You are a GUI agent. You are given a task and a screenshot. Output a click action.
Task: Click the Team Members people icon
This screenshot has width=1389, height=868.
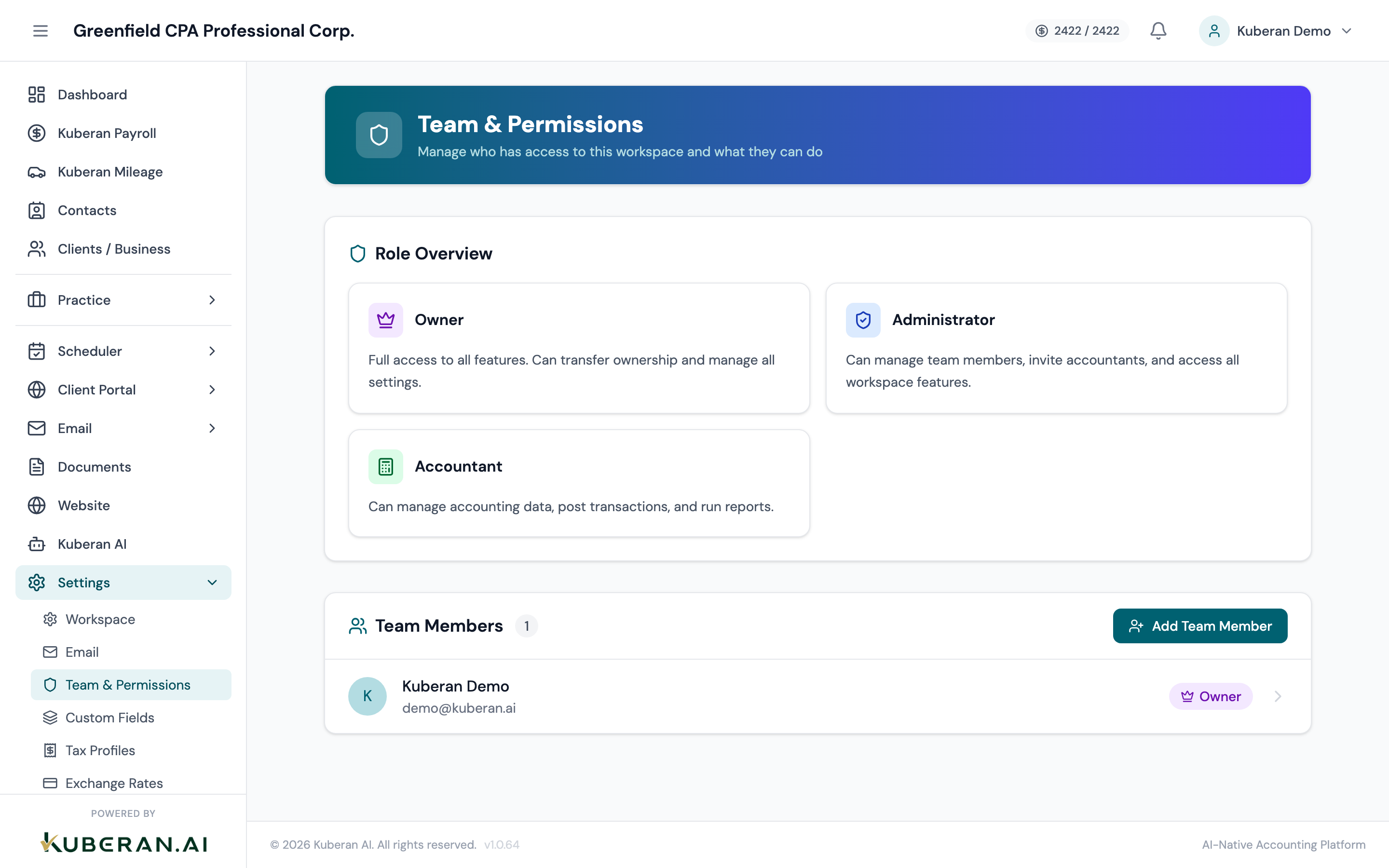(357, 626)
